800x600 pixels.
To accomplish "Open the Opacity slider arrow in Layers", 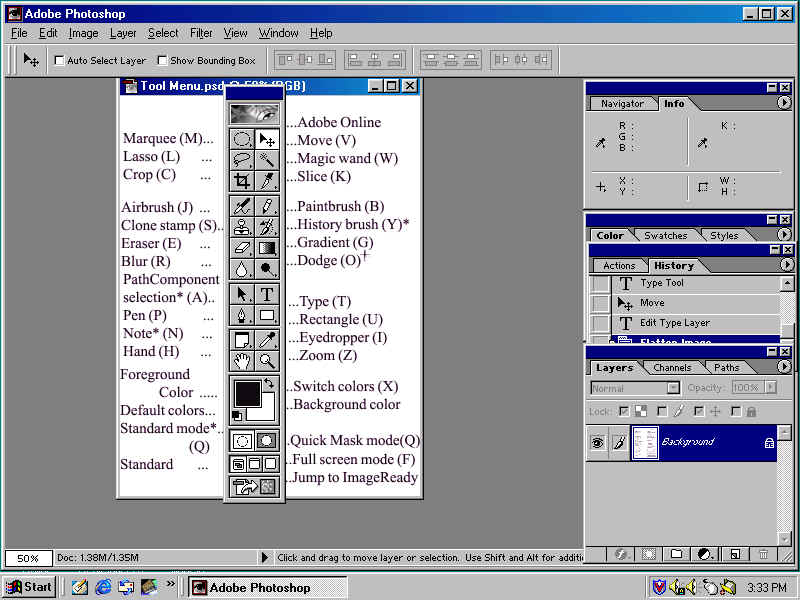I will [771, 387].
